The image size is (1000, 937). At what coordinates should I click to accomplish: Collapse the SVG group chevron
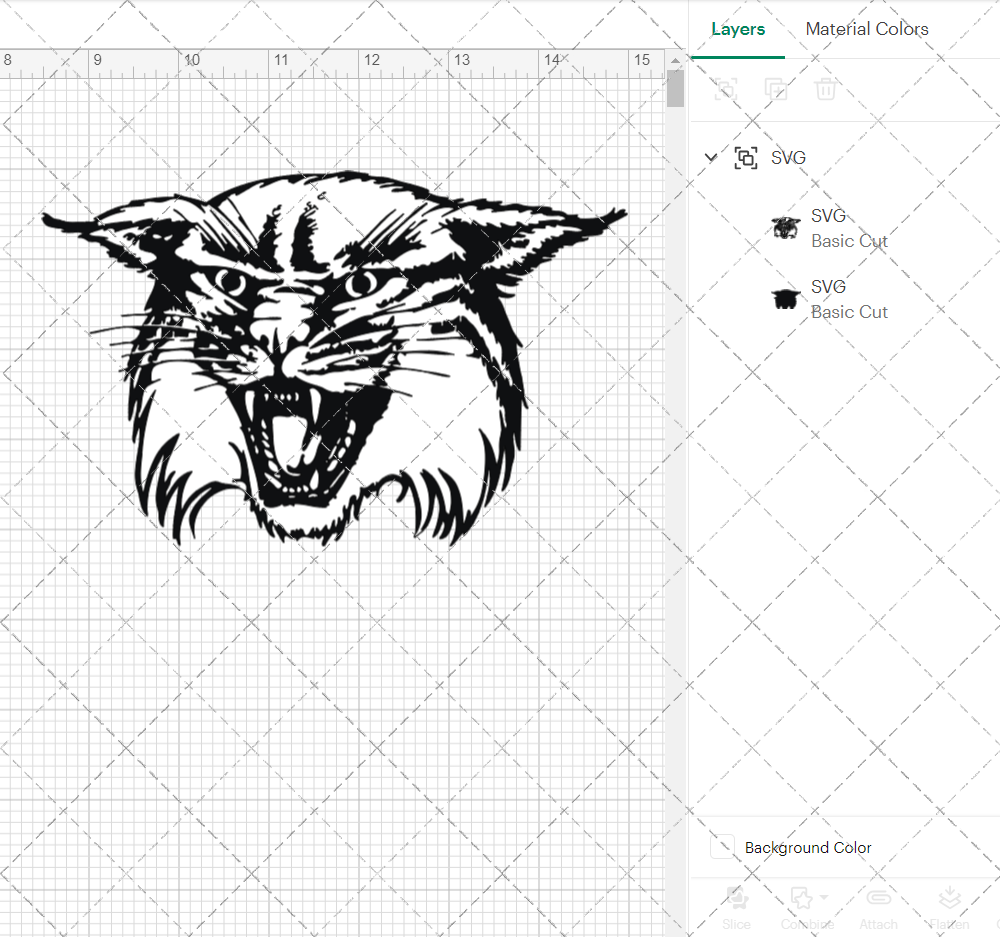pyautogui.click(x=710, y=157)
